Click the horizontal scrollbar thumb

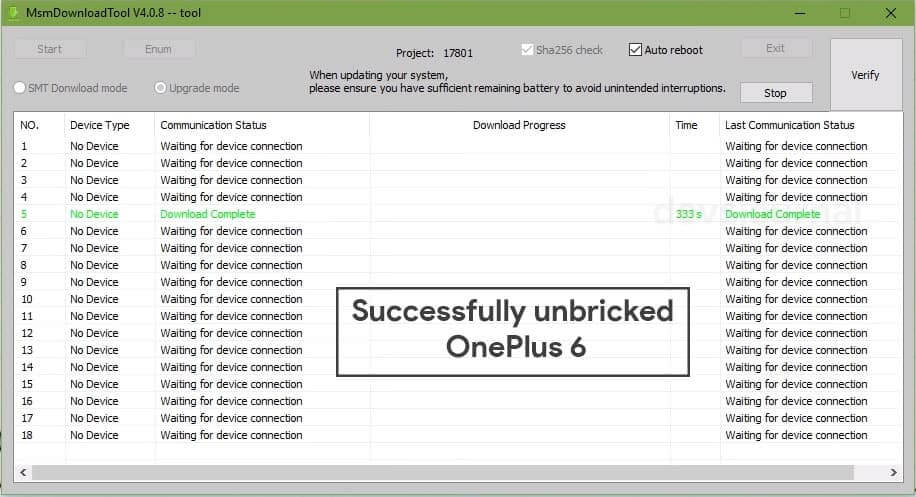click(443, 472)
